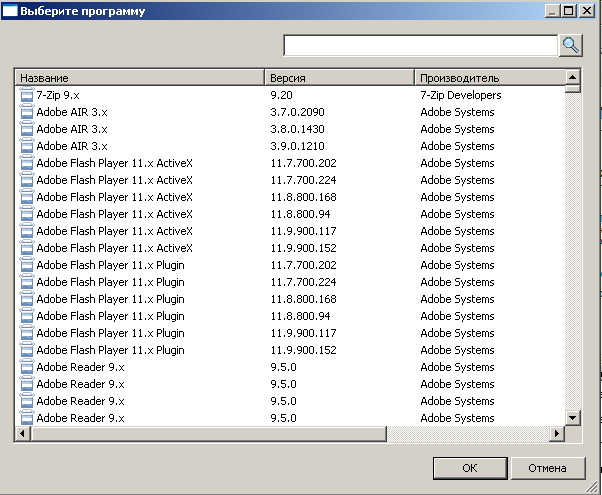Click the horizontal scrollbar left arrow
The width and height of the screenshot is (602, 495).
coord(23,434)
